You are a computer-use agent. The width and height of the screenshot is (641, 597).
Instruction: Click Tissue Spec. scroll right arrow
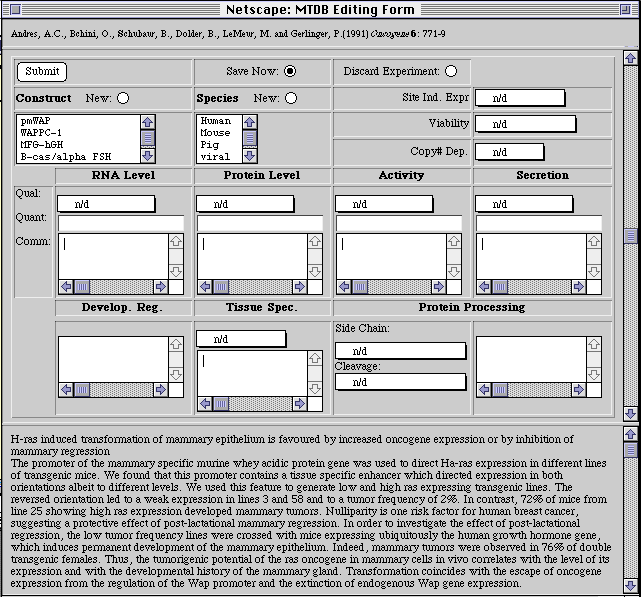tap(300, 404)
